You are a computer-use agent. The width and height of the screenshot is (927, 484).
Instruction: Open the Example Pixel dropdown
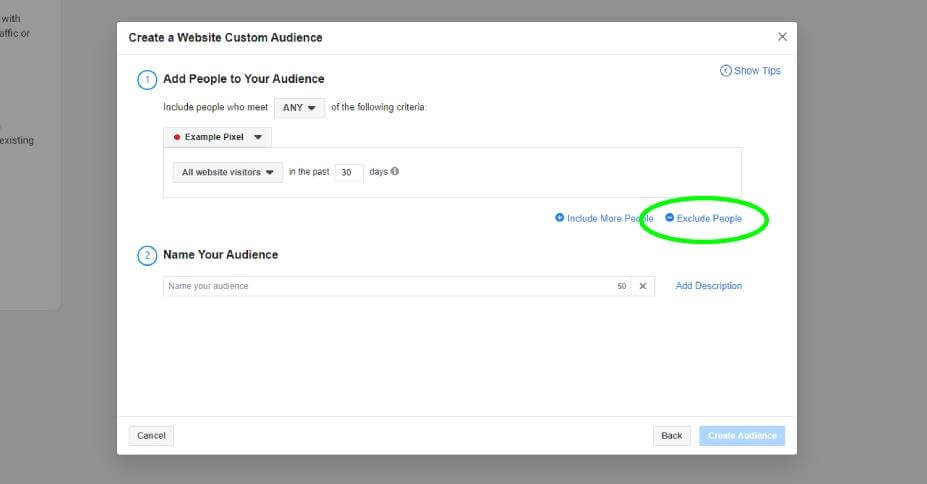tap(217, 137)
